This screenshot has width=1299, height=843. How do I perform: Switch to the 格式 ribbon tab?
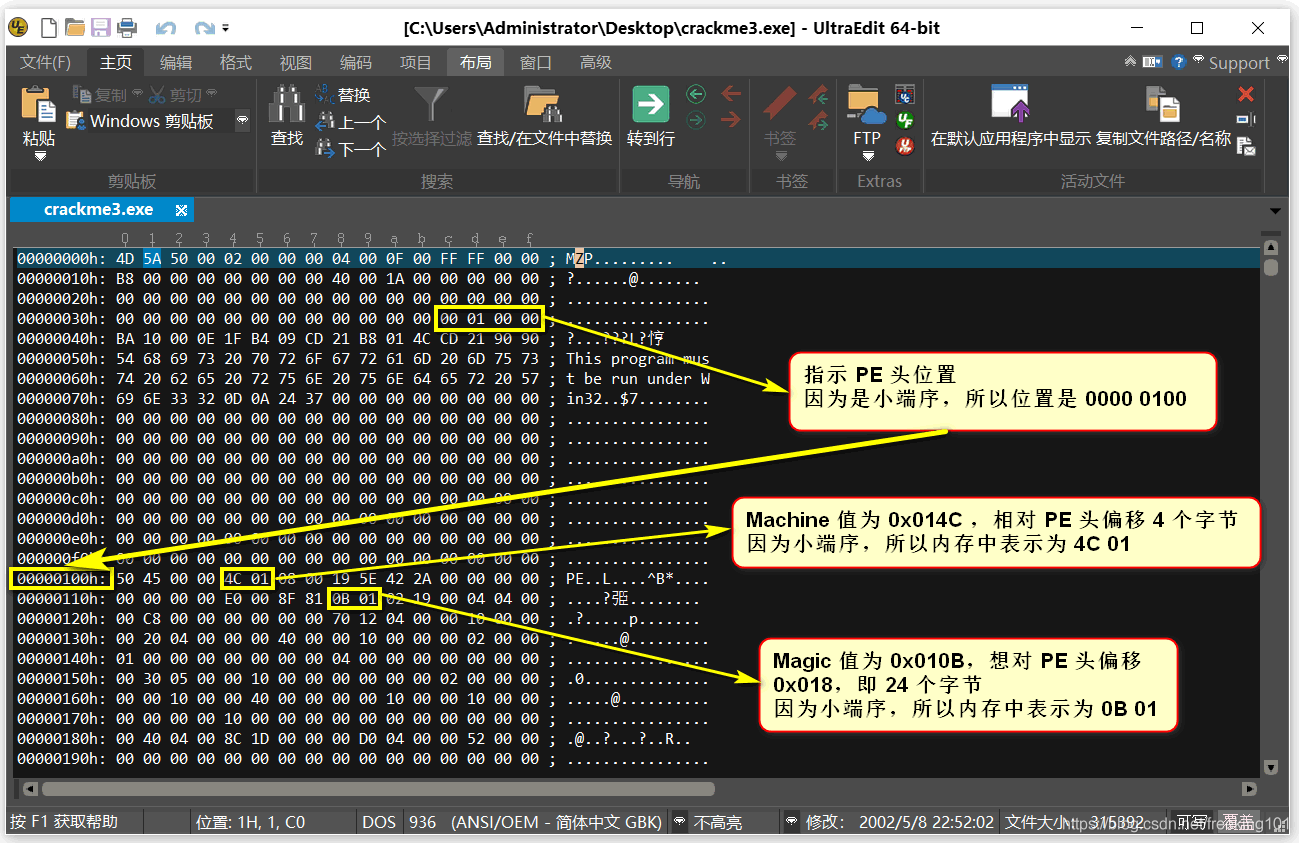236,62
